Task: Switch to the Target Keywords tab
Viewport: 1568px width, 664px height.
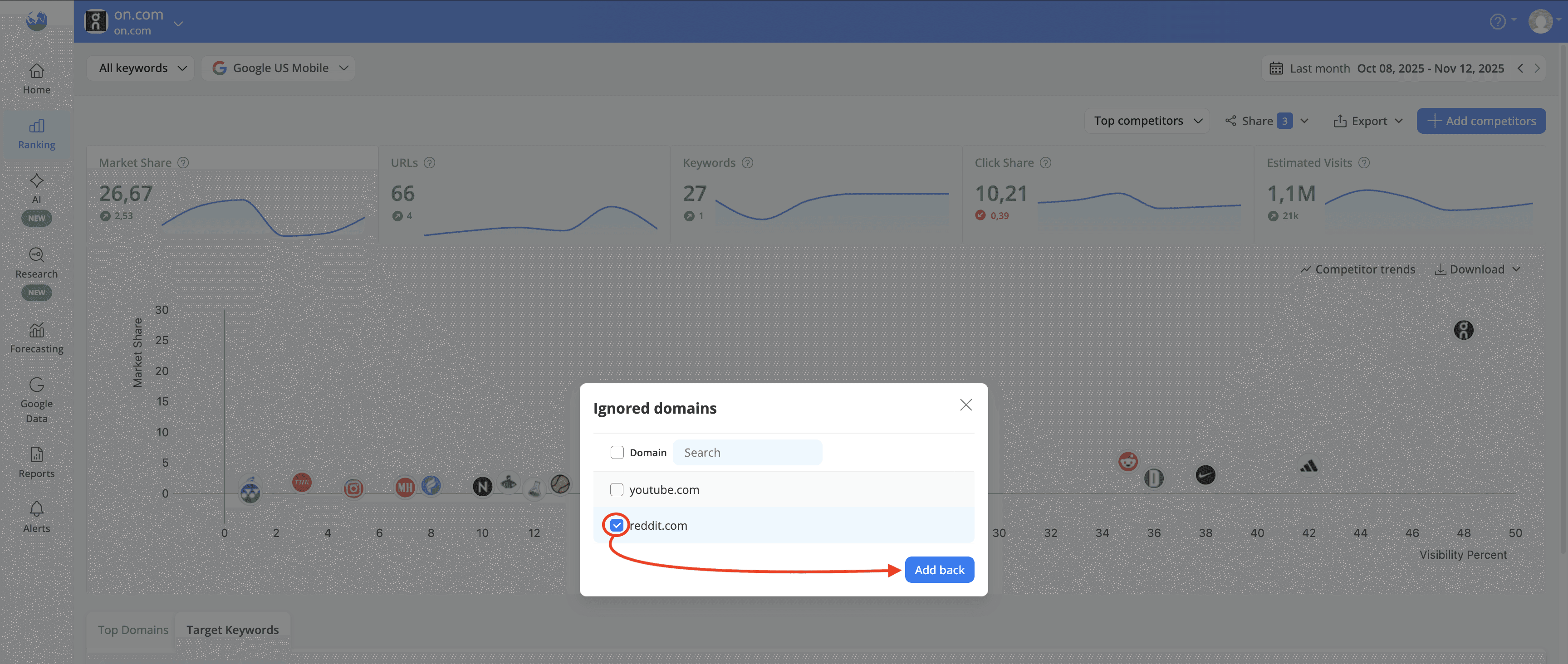Action: click(232, 630)
